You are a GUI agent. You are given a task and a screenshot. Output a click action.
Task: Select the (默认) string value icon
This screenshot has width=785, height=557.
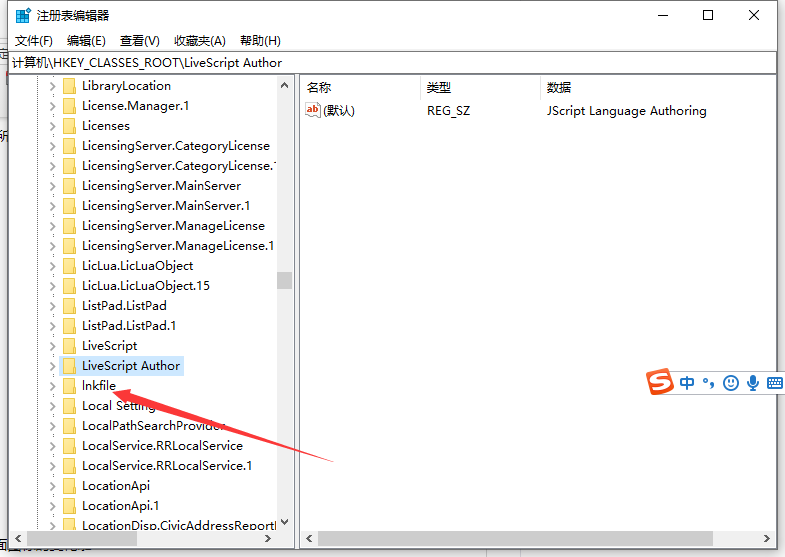(313, 110)
